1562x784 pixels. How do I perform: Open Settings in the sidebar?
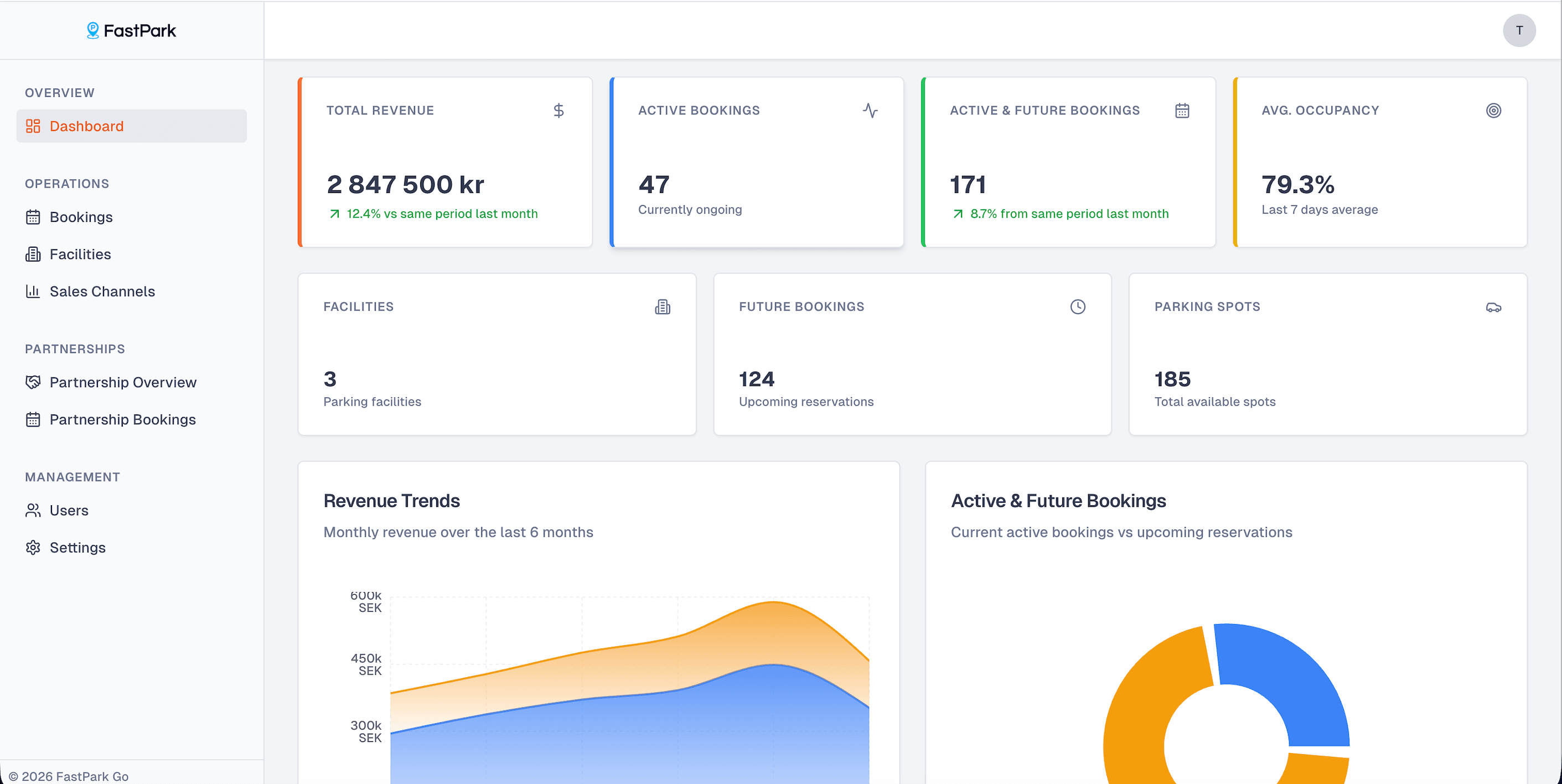tap(77, 547)
